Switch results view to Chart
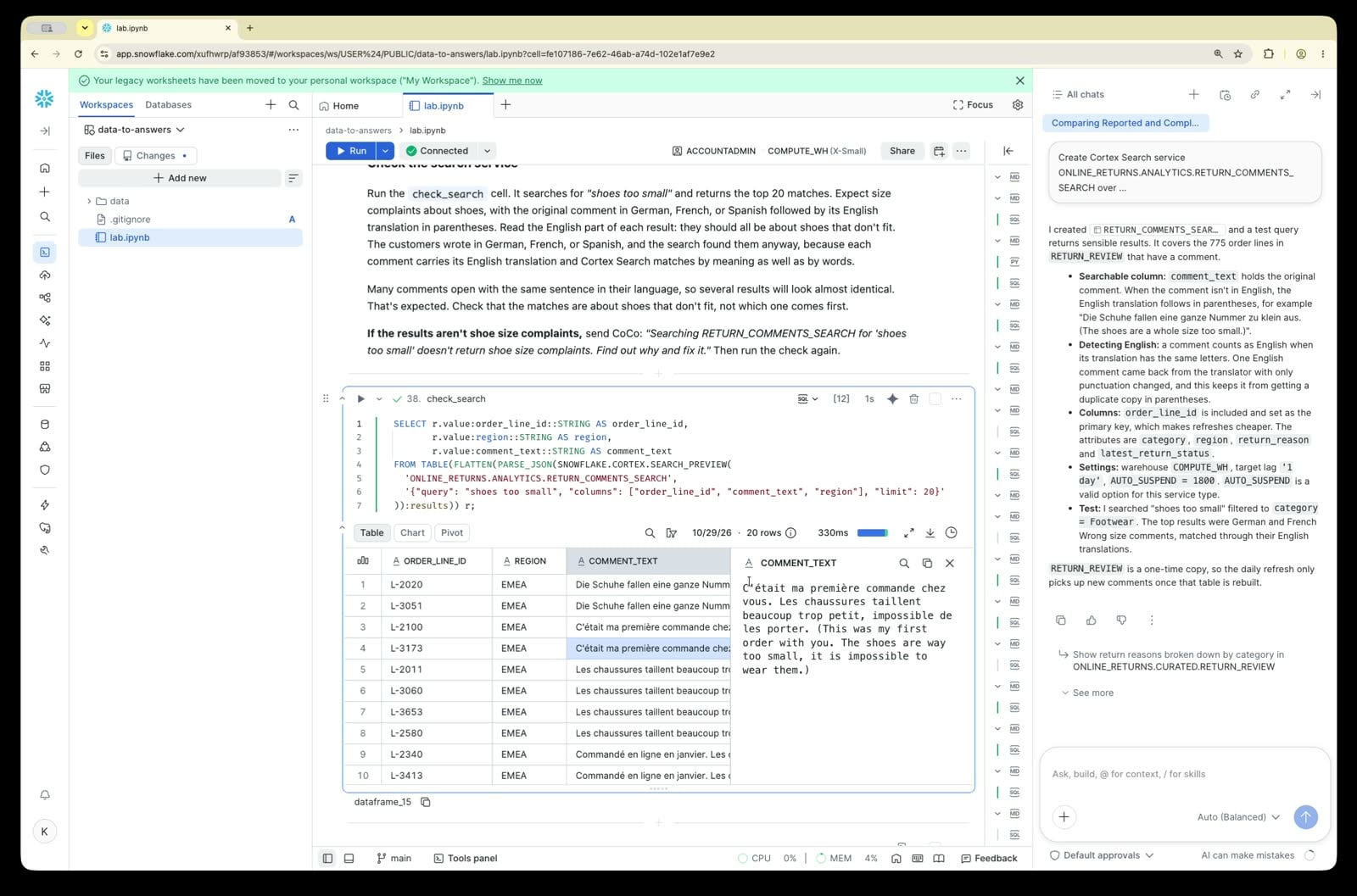 (x=412, y=532)
